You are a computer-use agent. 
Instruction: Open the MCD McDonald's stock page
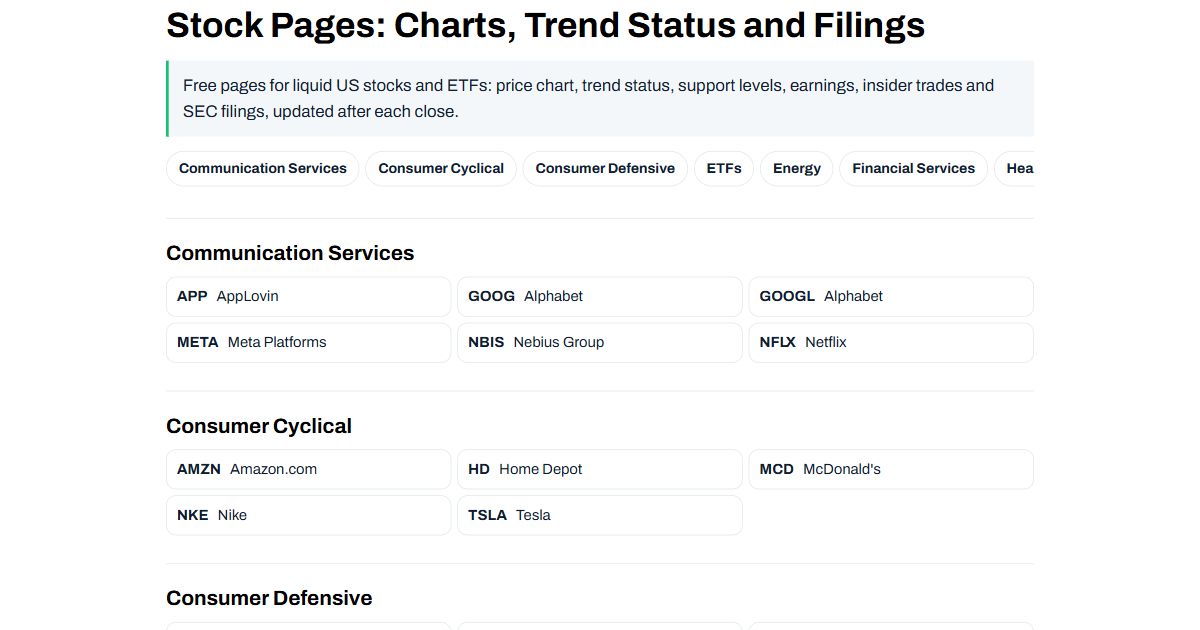pos(891,469)
